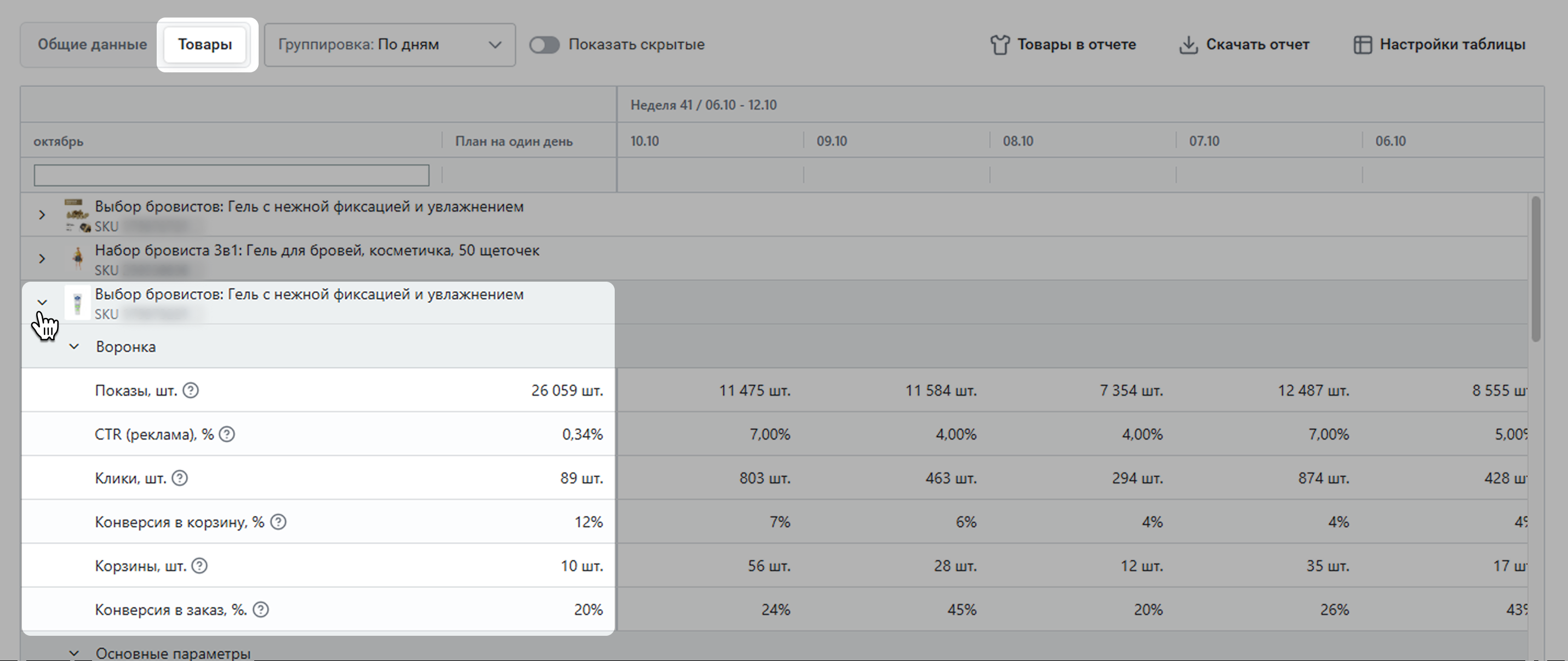Expand the first Выбор бровистов product row
This screenshot has width=1568, height=661.
click(42, 215)
